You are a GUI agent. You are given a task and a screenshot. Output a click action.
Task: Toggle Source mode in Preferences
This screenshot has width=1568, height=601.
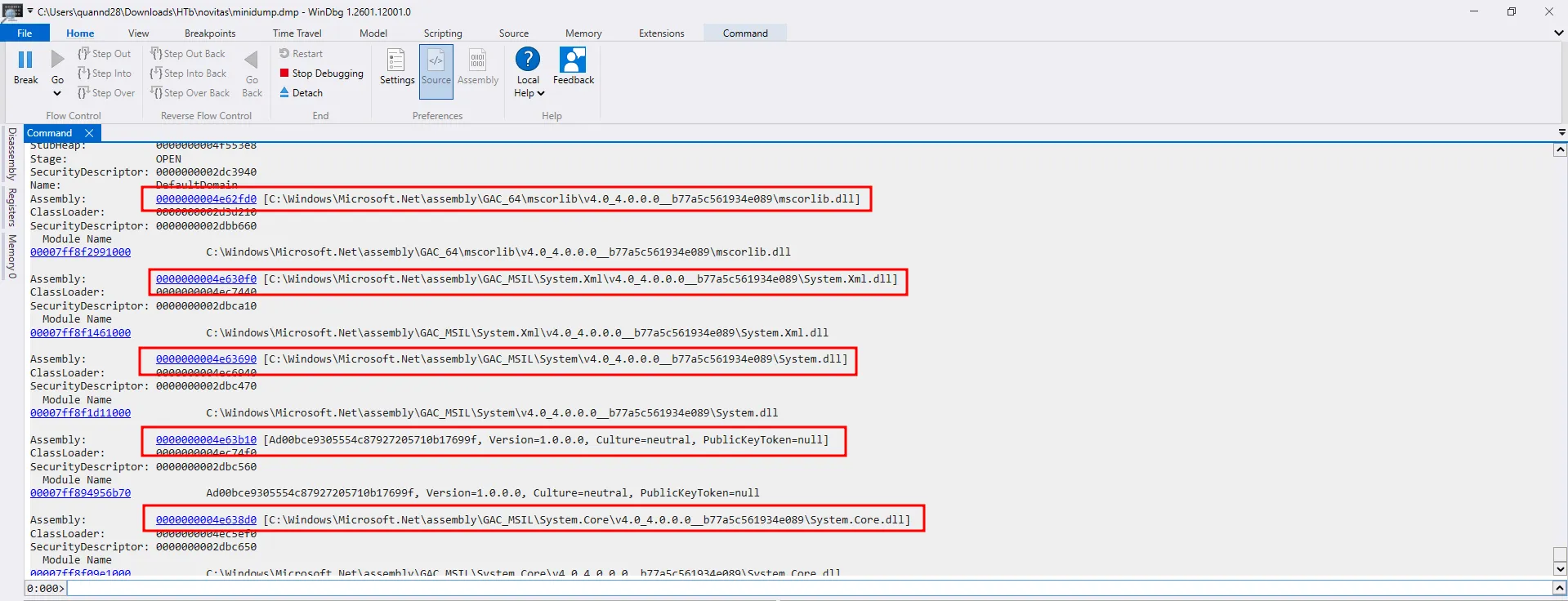tap(436, 62)
